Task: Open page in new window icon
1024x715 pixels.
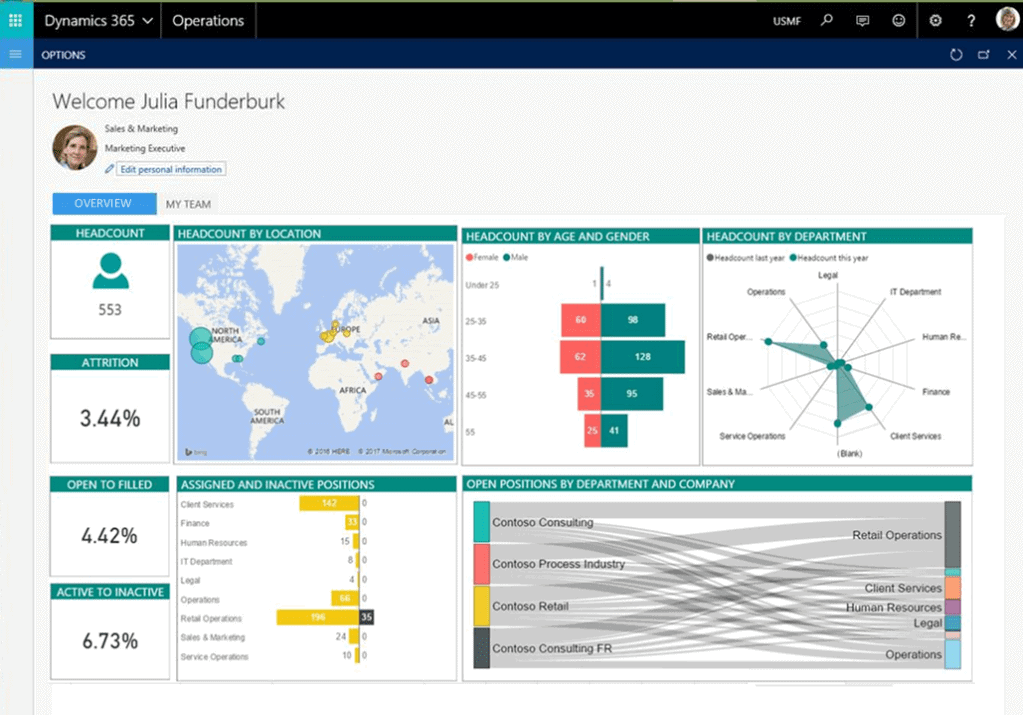Action: [x=984, y=55]
